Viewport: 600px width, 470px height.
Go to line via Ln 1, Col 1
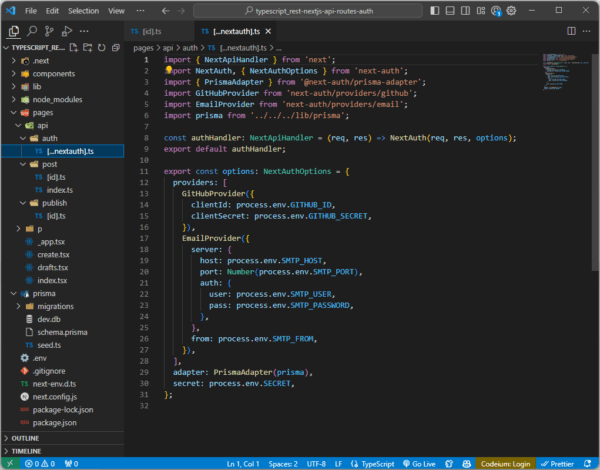pyautogui.click(x=243, y=463)
